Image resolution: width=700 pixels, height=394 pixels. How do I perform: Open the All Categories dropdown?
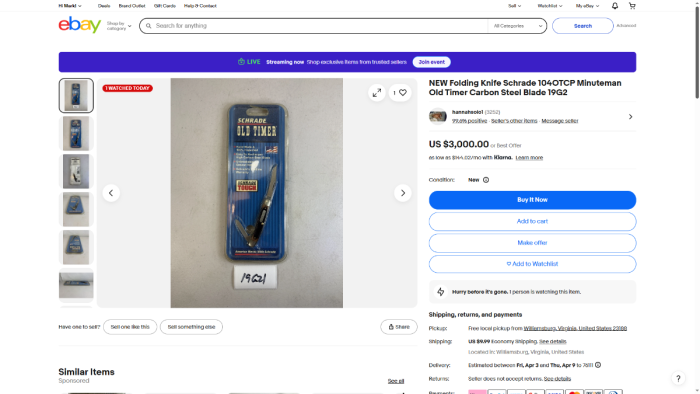pyautogui.click(x=517, y=26)
